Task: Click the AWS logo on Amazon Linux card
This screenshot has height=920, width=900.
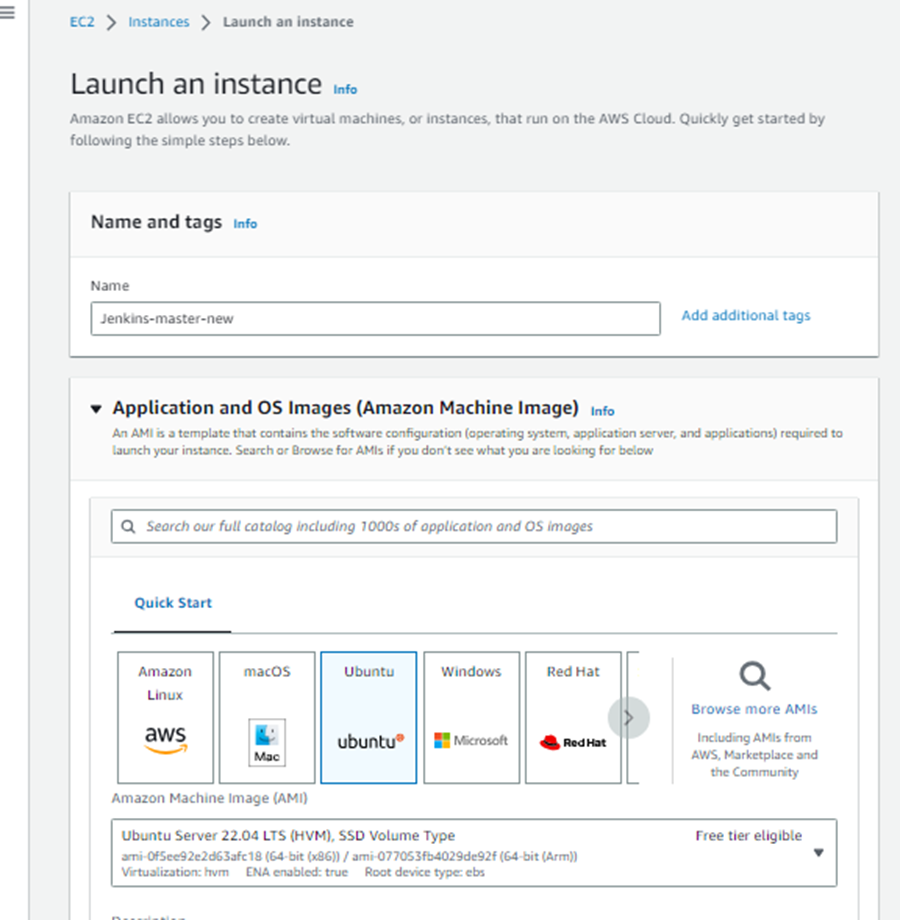Action: point(164,738)
